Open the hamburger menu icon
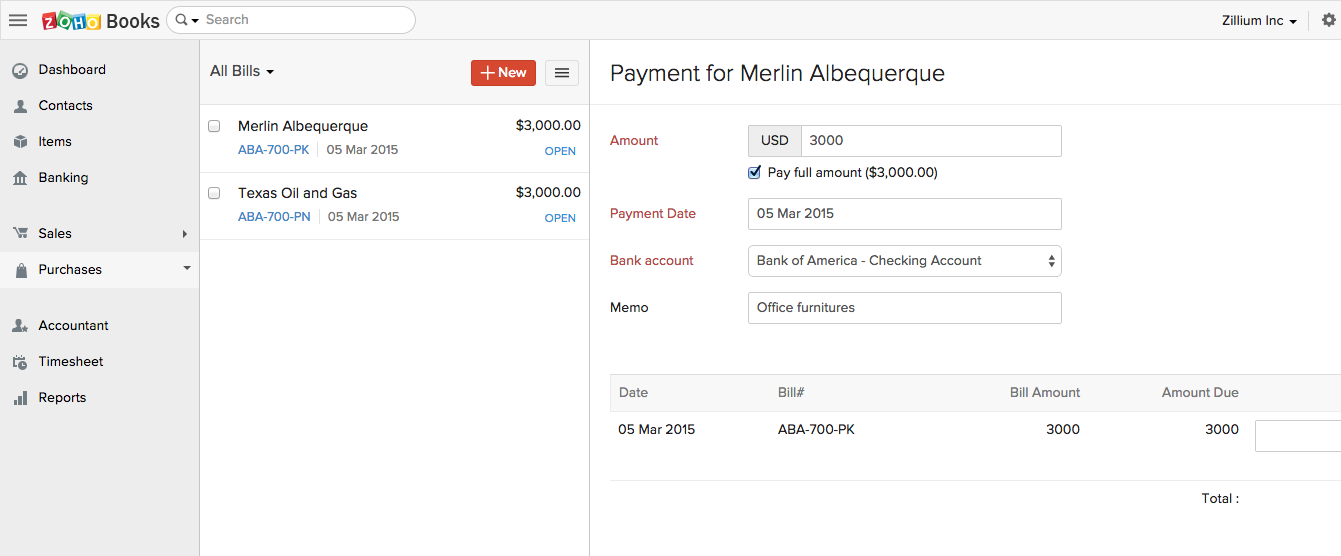Screen dimensions: 1341x556 point(18,20)
